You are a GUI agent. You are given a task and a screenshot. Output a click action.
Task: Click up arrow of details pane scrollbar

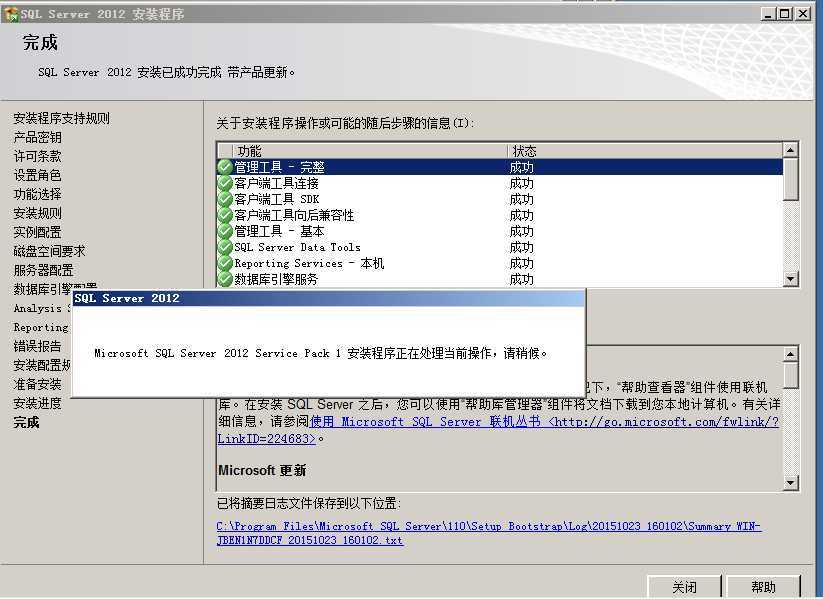[x=790, y=354]
